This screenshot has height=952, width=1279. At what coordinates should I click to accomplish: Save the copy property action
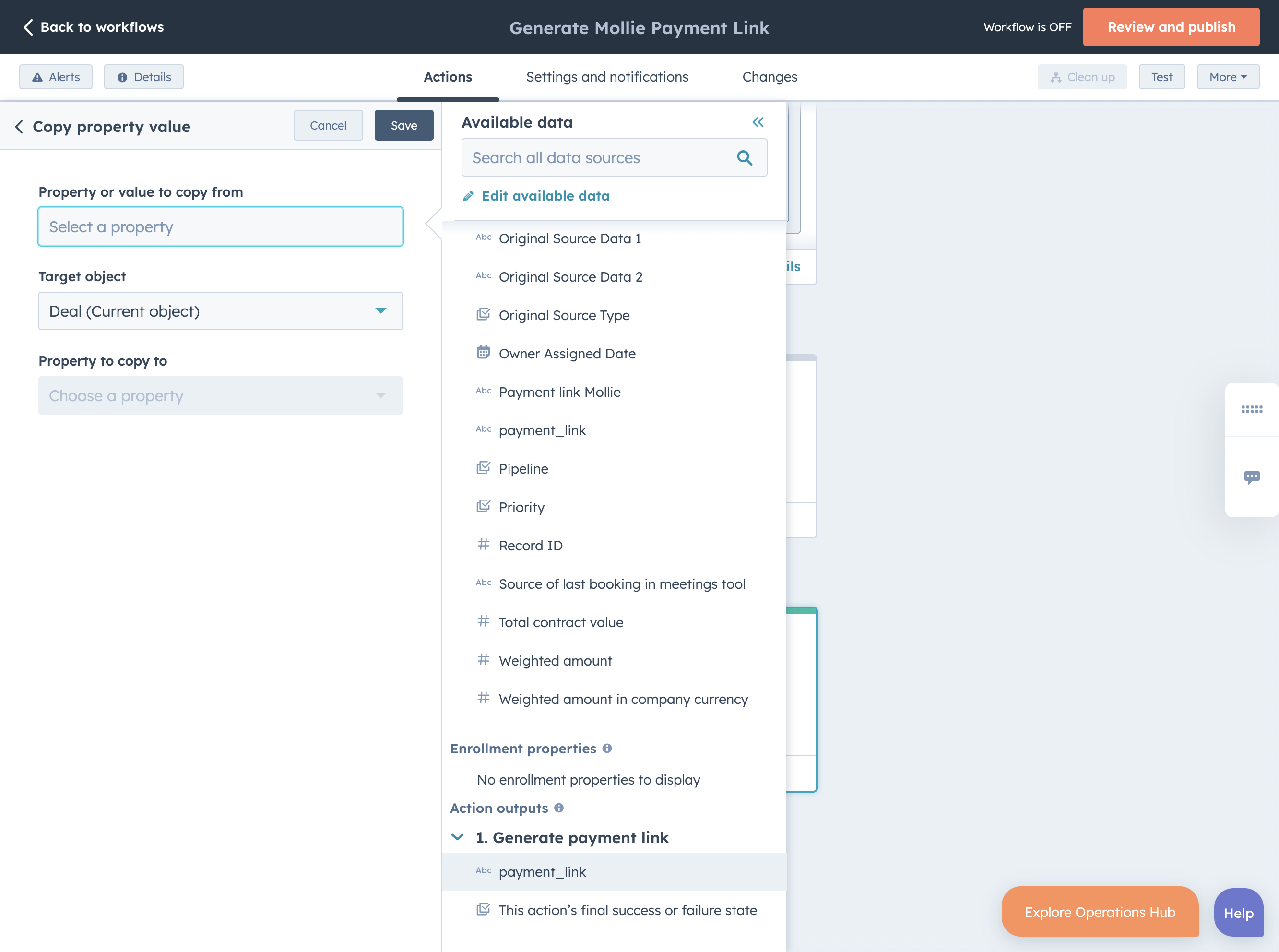(x=404, y=125)
